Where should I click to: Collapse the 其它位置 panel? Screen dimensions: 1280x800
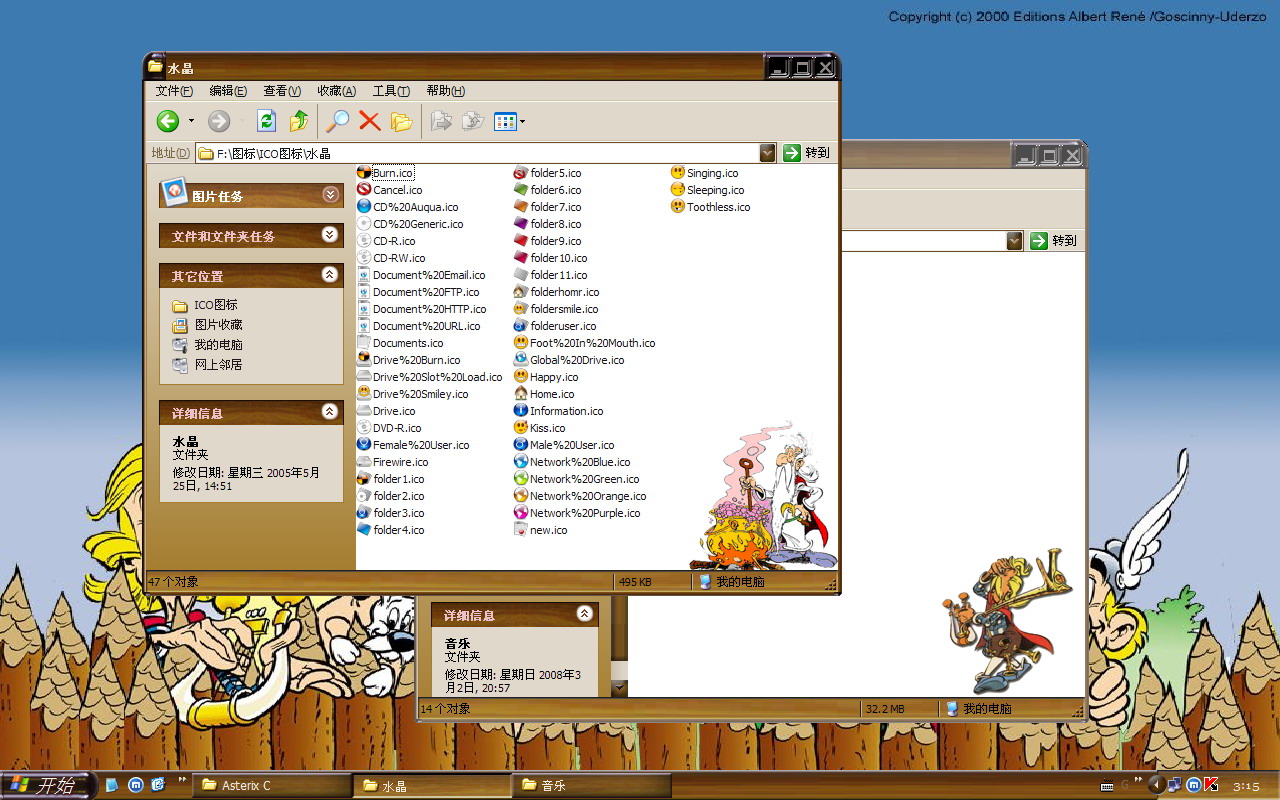click(x=330, y=274)
